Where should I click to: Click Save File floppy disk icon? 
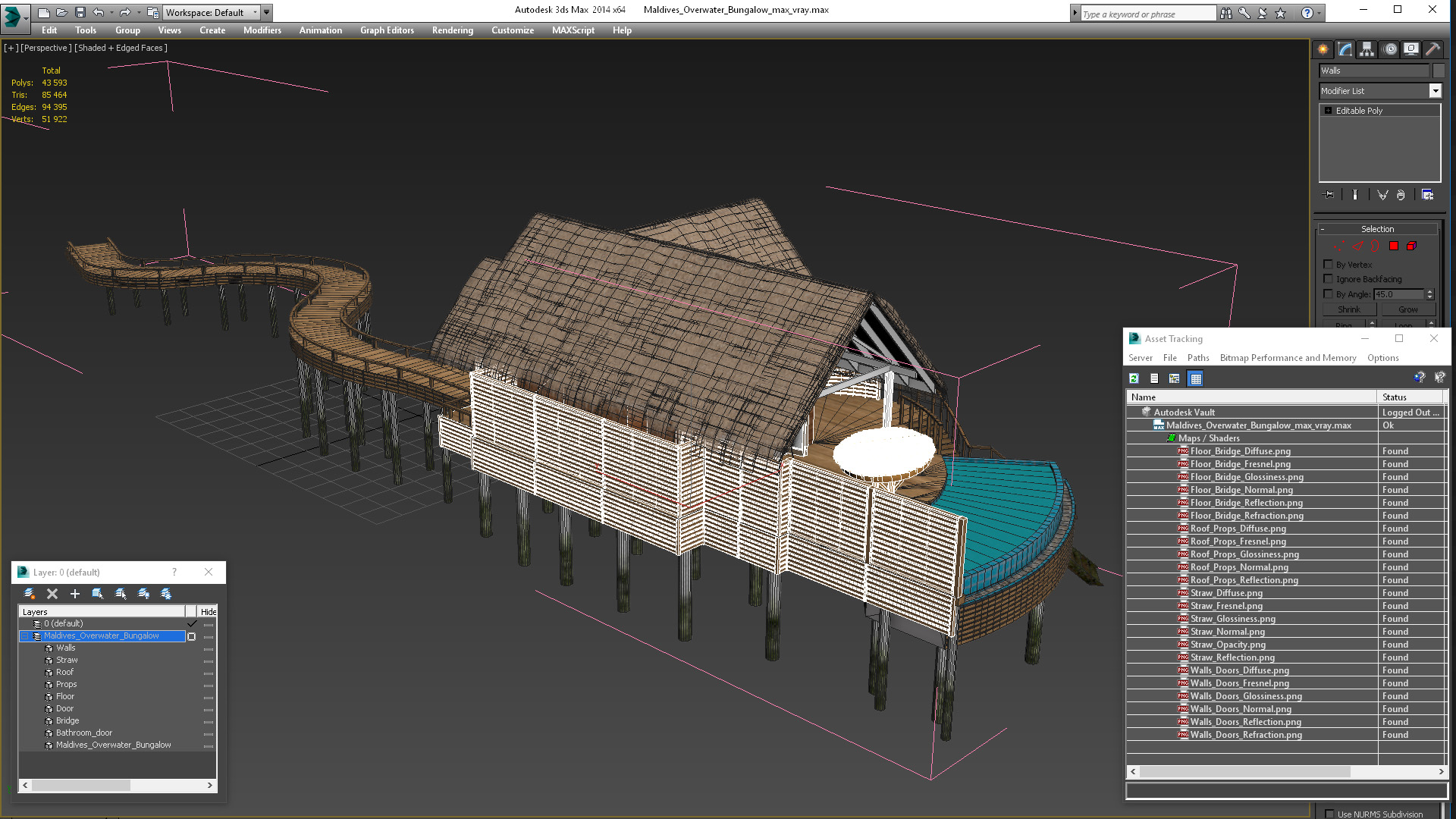80,12
